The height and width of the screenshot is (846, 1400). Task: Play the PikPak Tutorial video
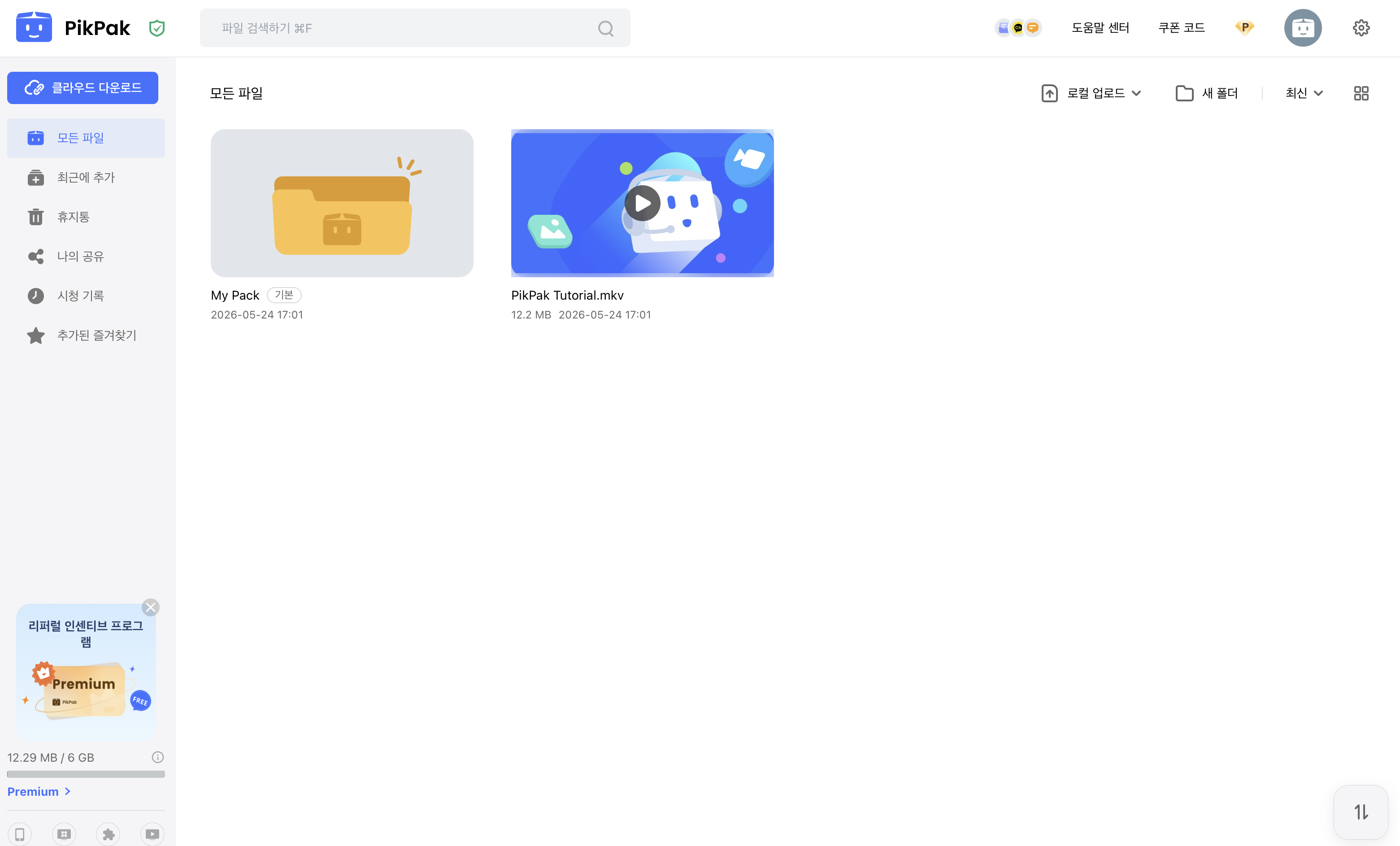pos(642,203)
